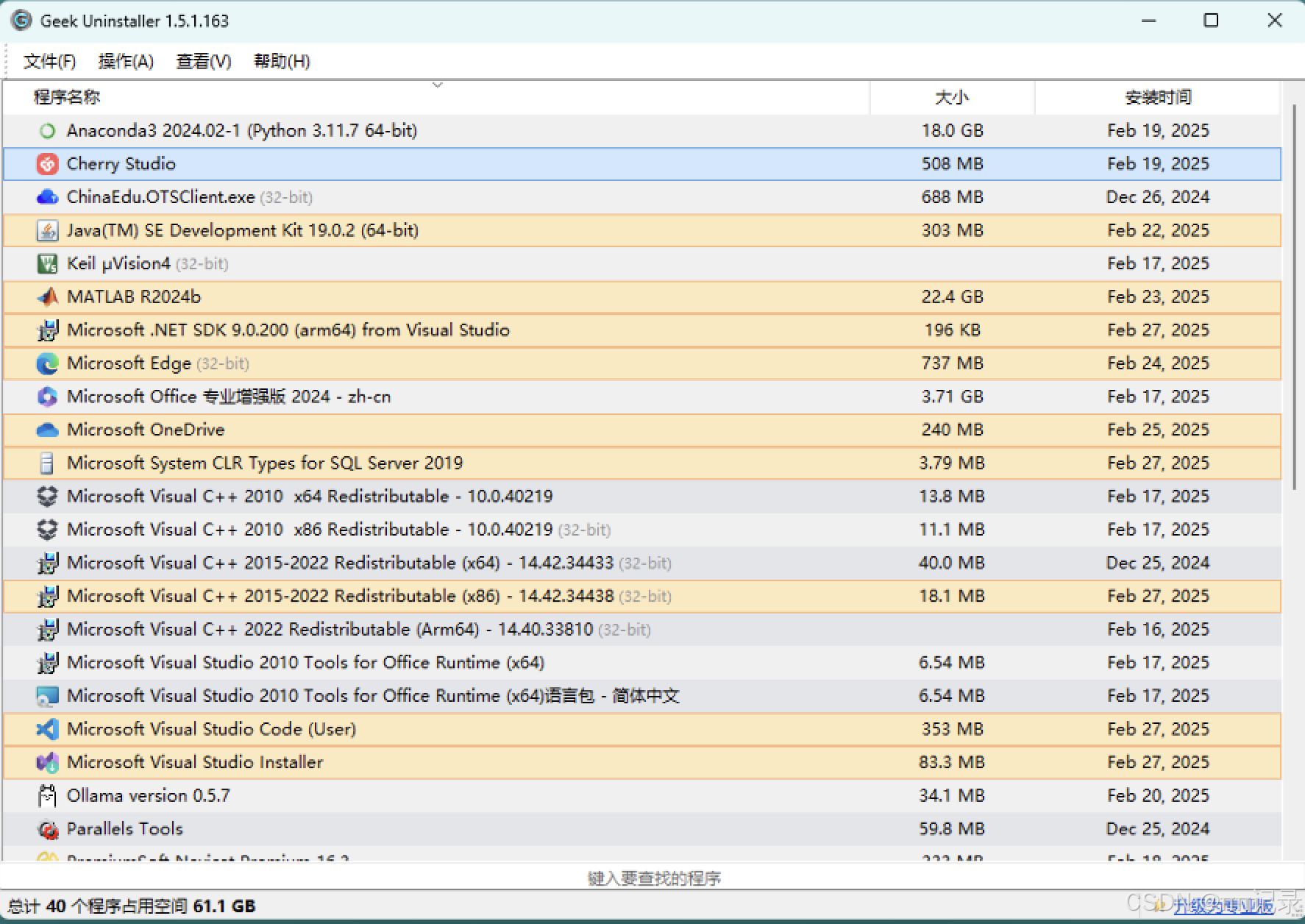Select the Ollama version 0.5.7 entry
1305x924 pixels.
148,795
